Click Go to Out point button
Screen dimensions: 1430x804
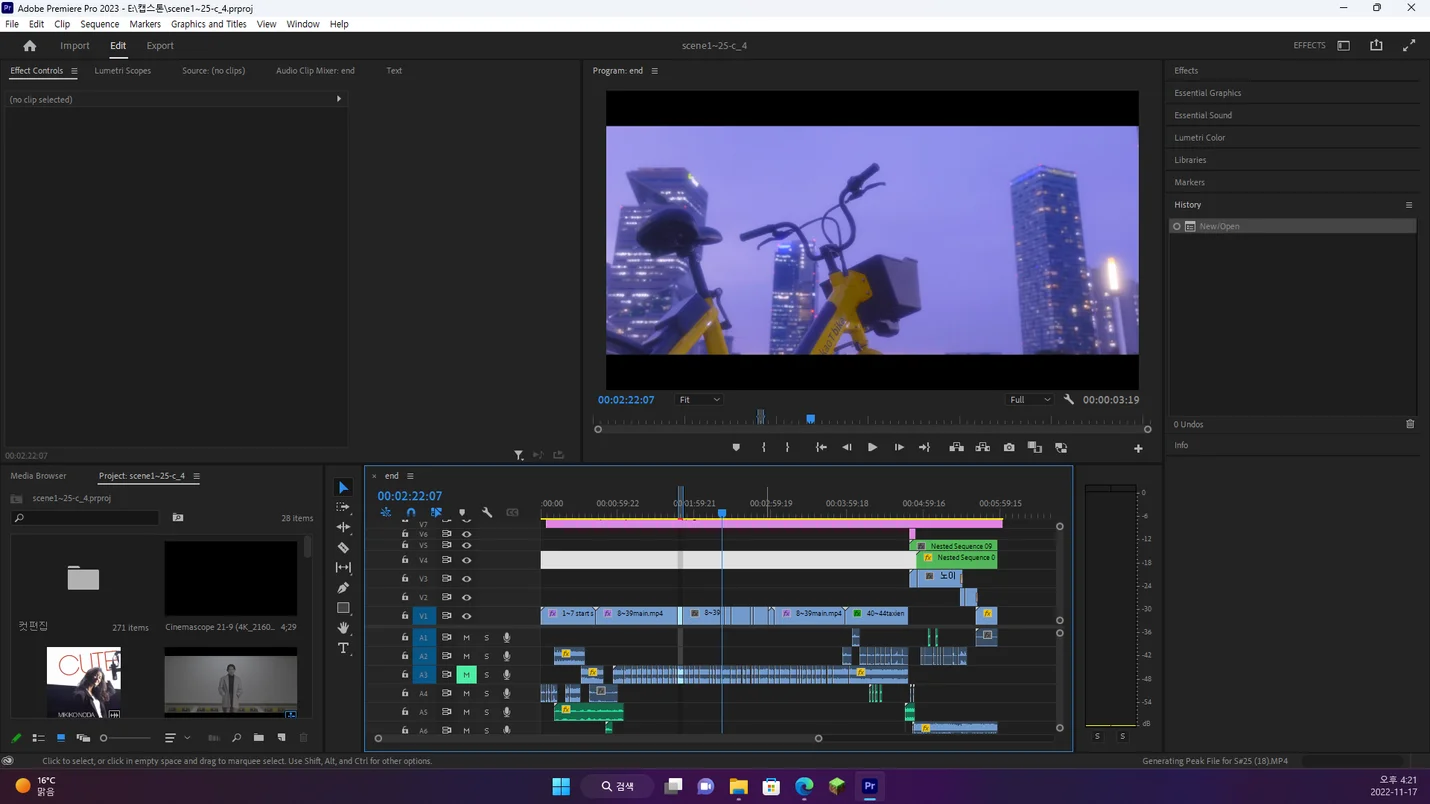(x=924, y=448)
